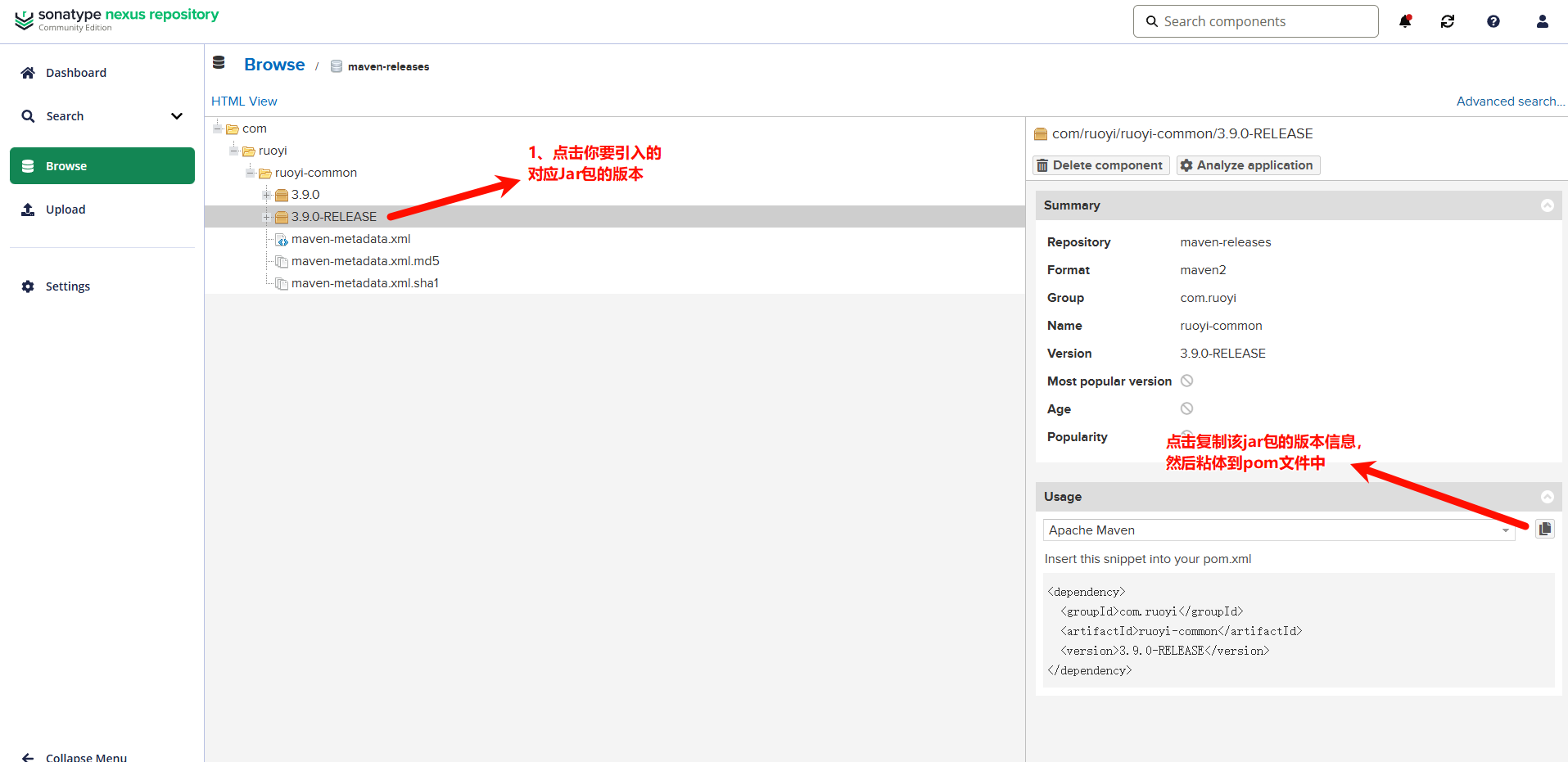Open Upload in the sidebar
The image size is (1568, 762).
coord(102,210)
